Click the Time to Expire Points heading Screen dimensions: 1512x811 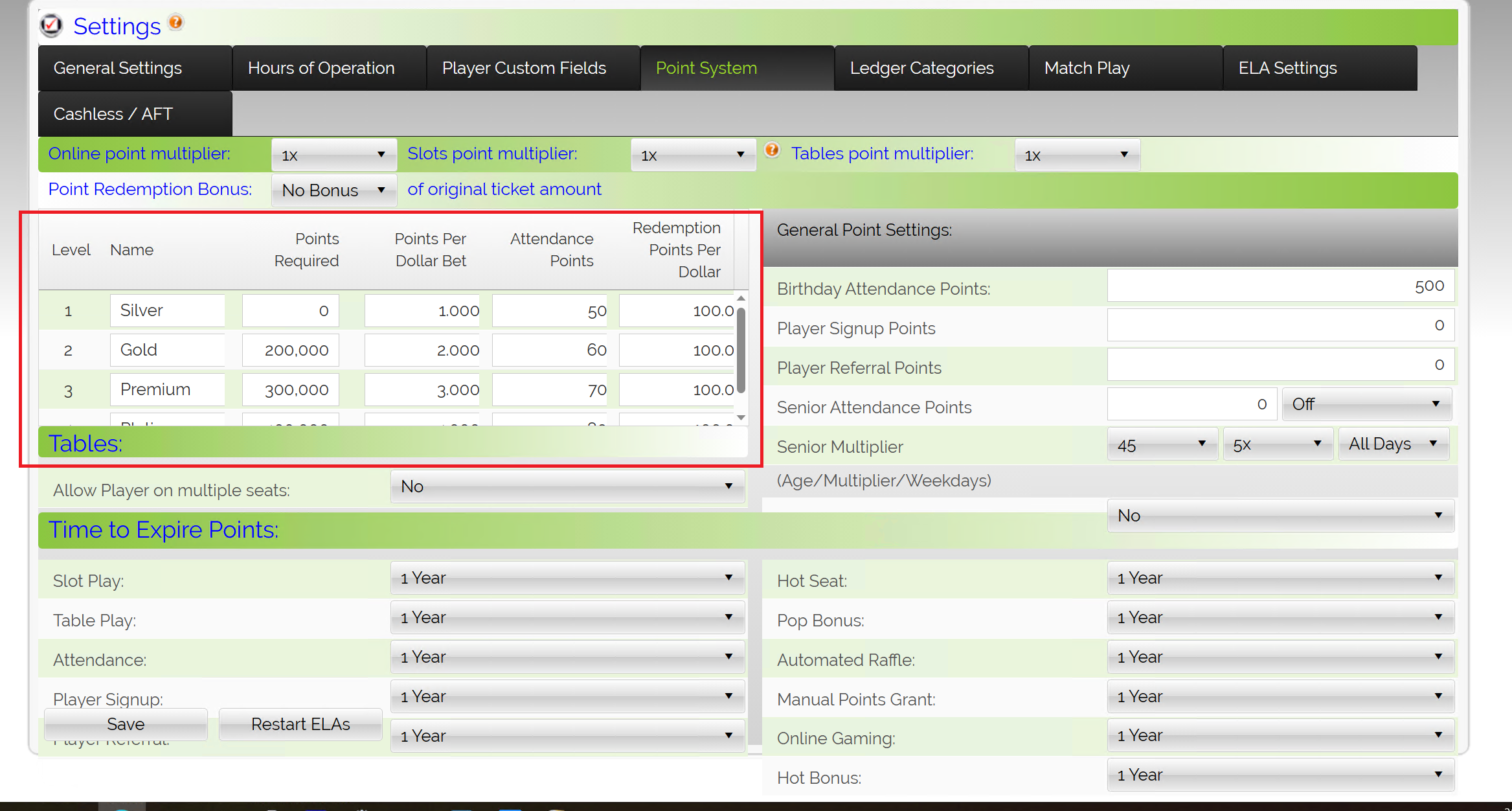pyautogui.click(x=163, y=530)
